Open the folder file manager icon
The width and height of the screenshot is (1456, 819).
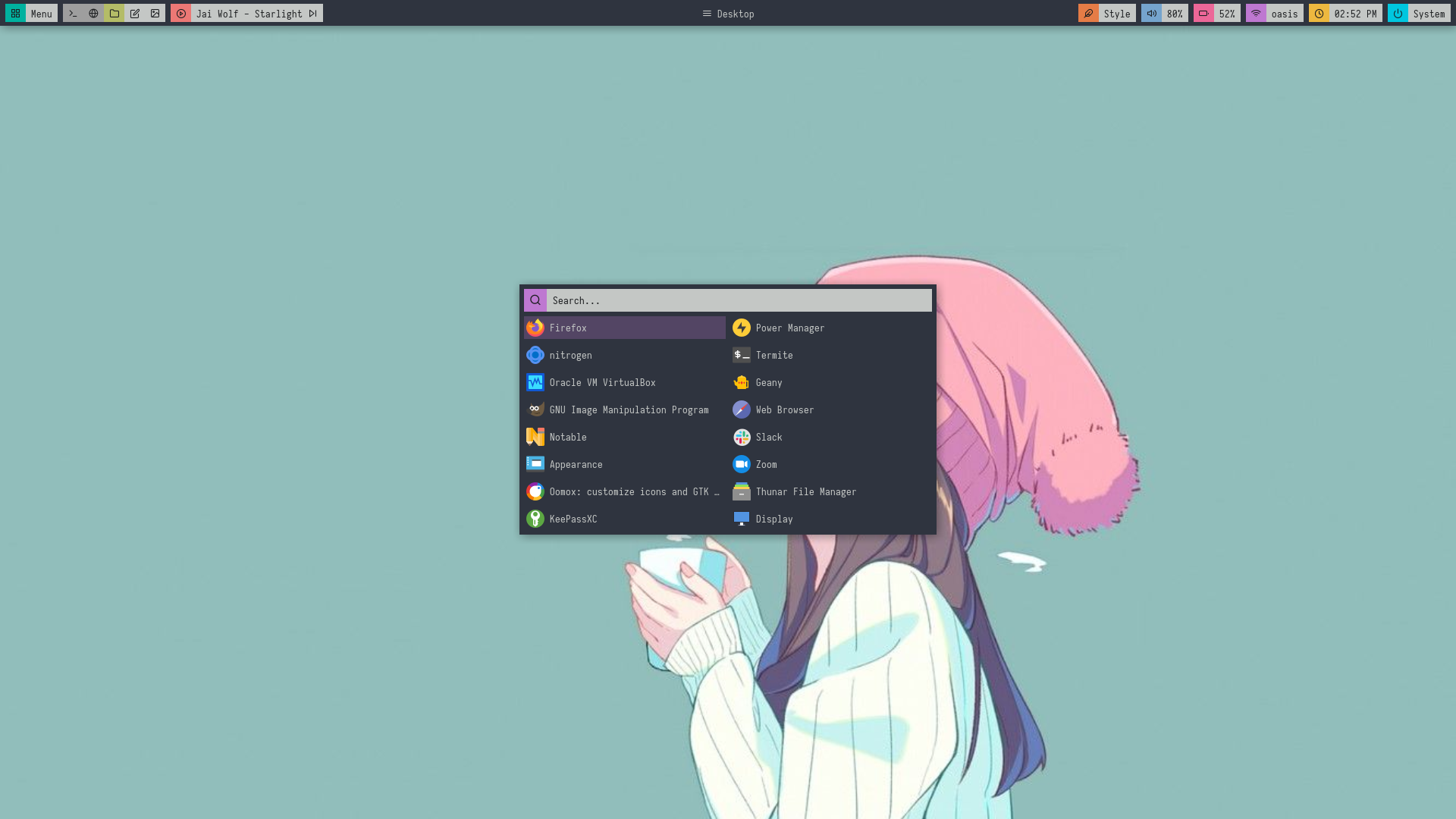(x=115, y=14)
